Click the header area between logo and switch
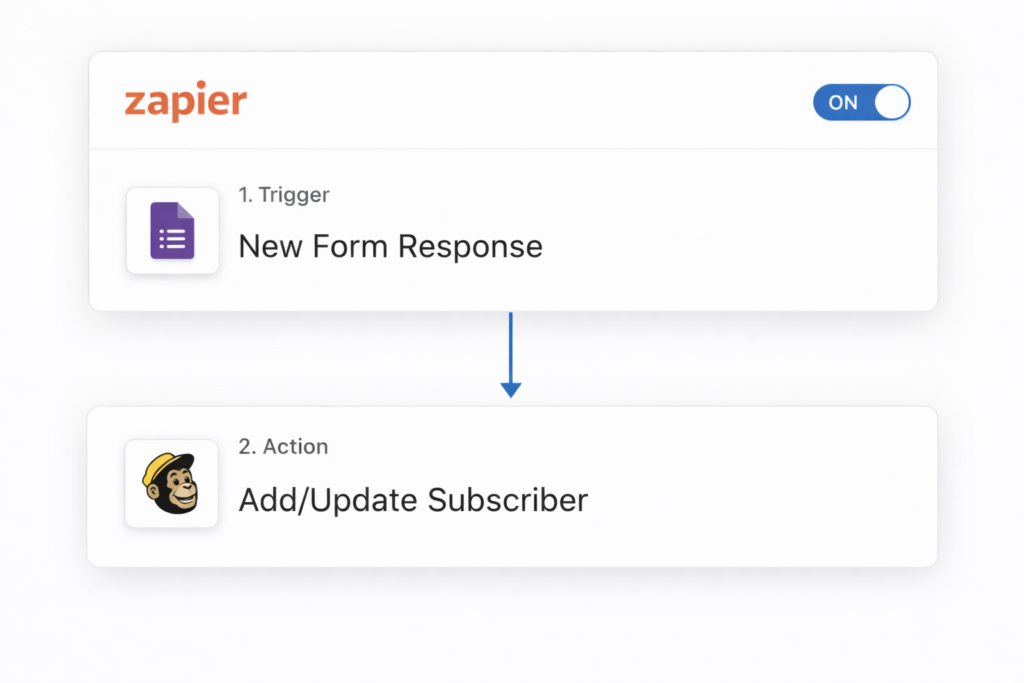Viewport: 1024px width, 683px height. click(530, 101)
